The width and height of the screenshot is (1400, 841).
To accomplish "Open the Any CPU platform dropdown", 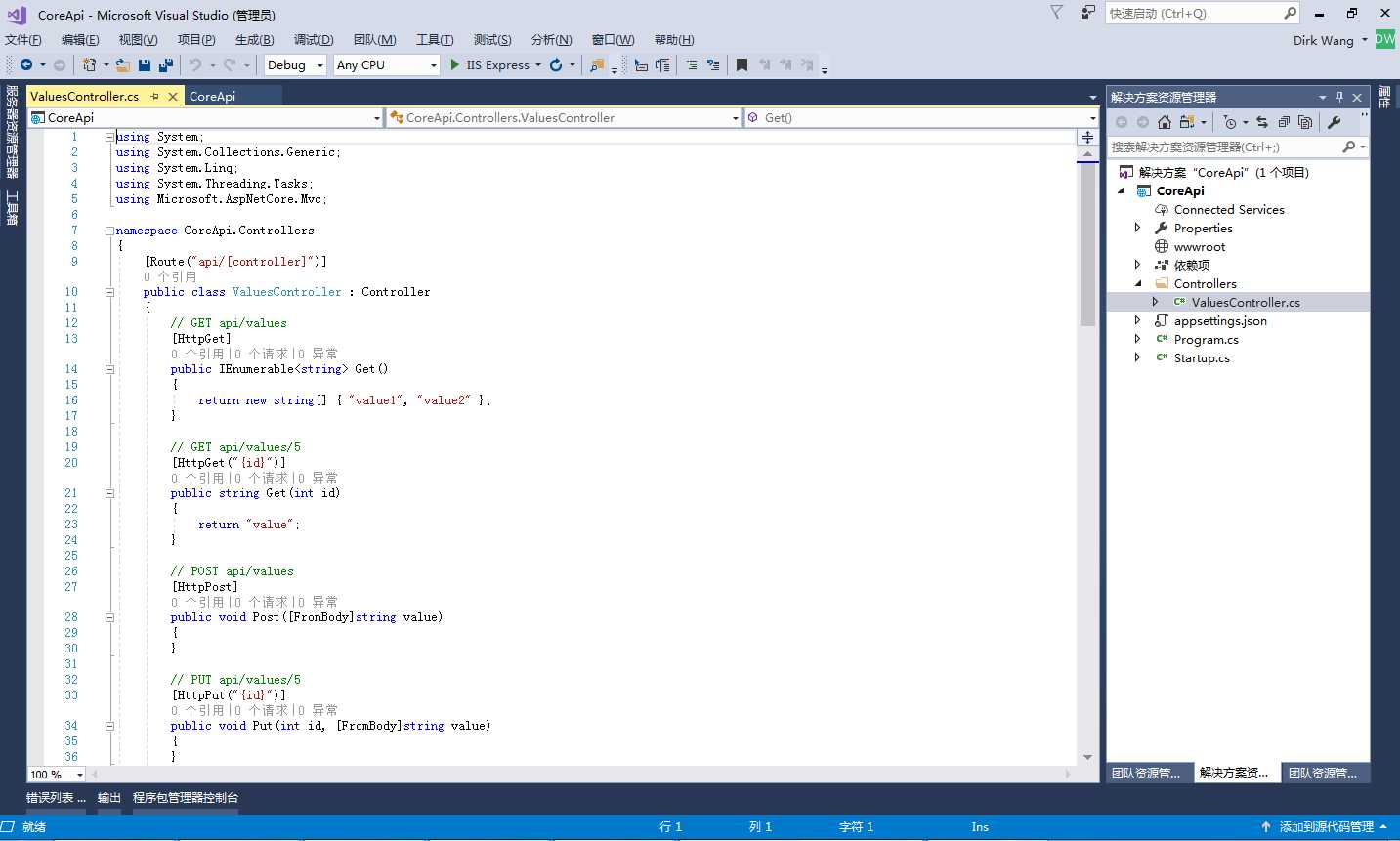I will (x=387, y=64).
